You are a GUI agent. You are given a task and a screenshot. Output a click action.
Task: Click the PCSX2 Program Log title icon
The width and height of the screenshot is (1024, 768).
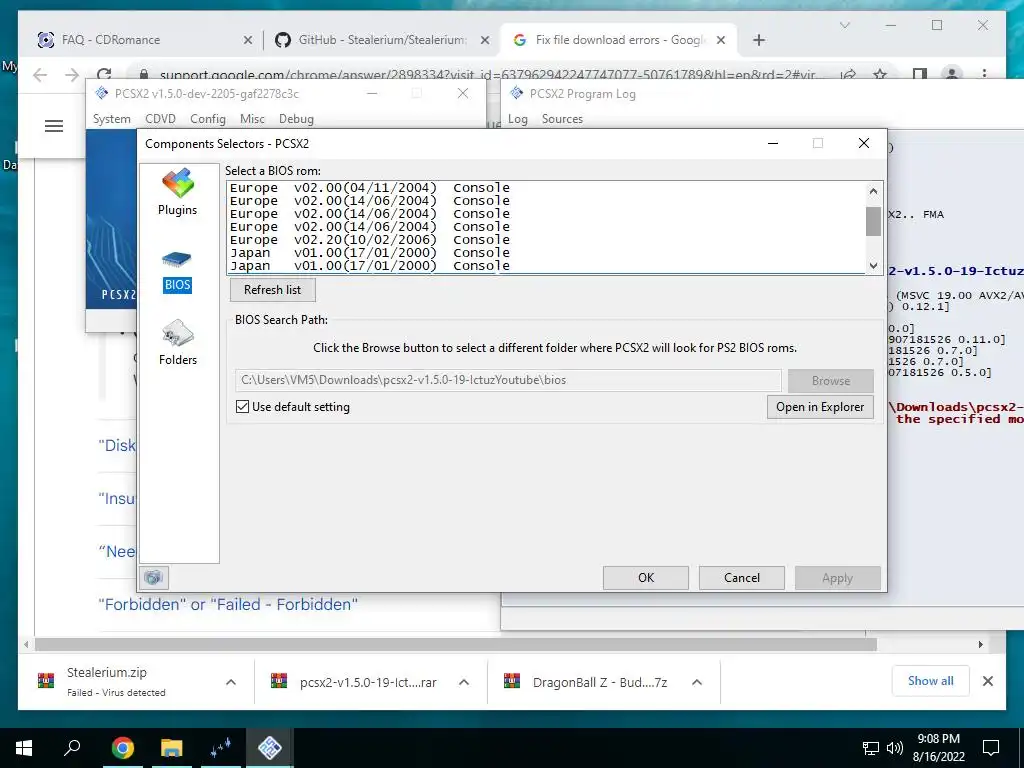point(516,93)
